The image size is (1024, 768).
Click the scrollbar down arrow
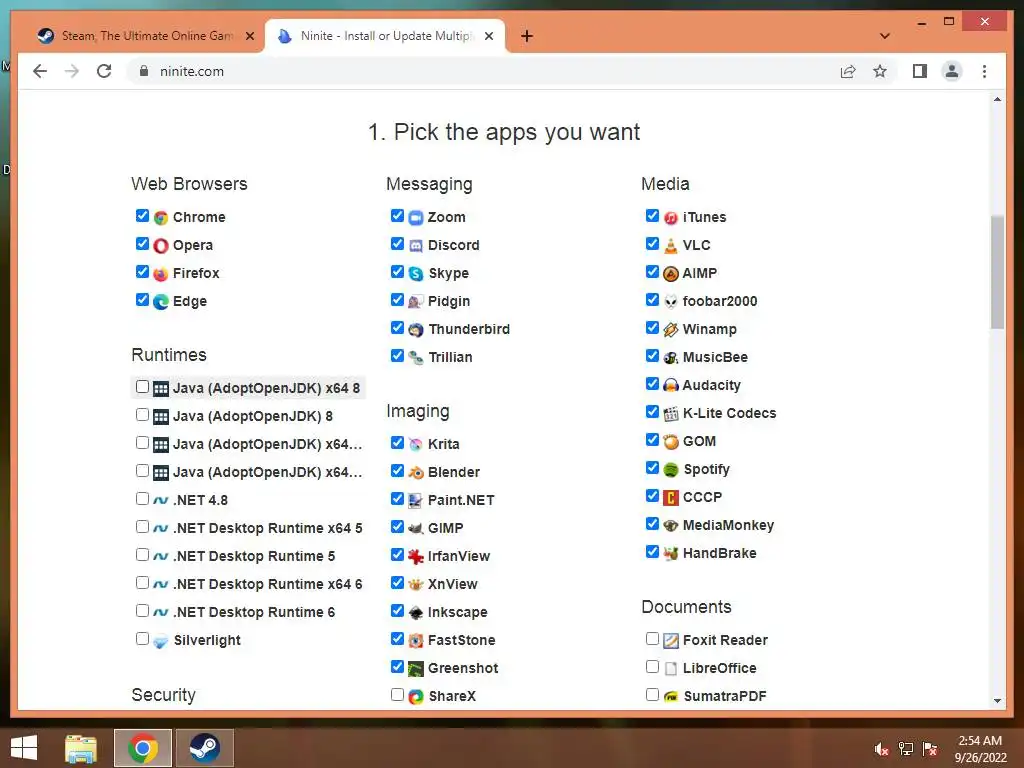pos(997,701)
